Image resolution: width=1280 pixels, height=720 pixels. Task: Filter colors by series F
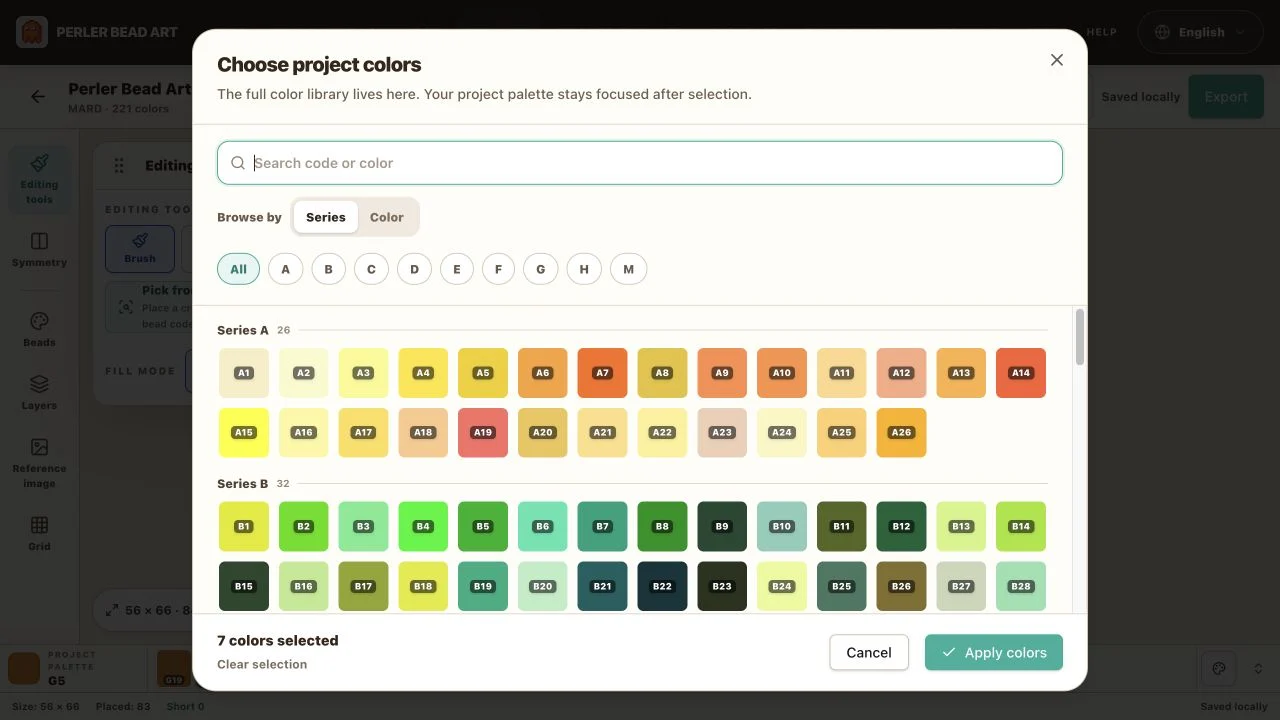click(x=499, y=269)
